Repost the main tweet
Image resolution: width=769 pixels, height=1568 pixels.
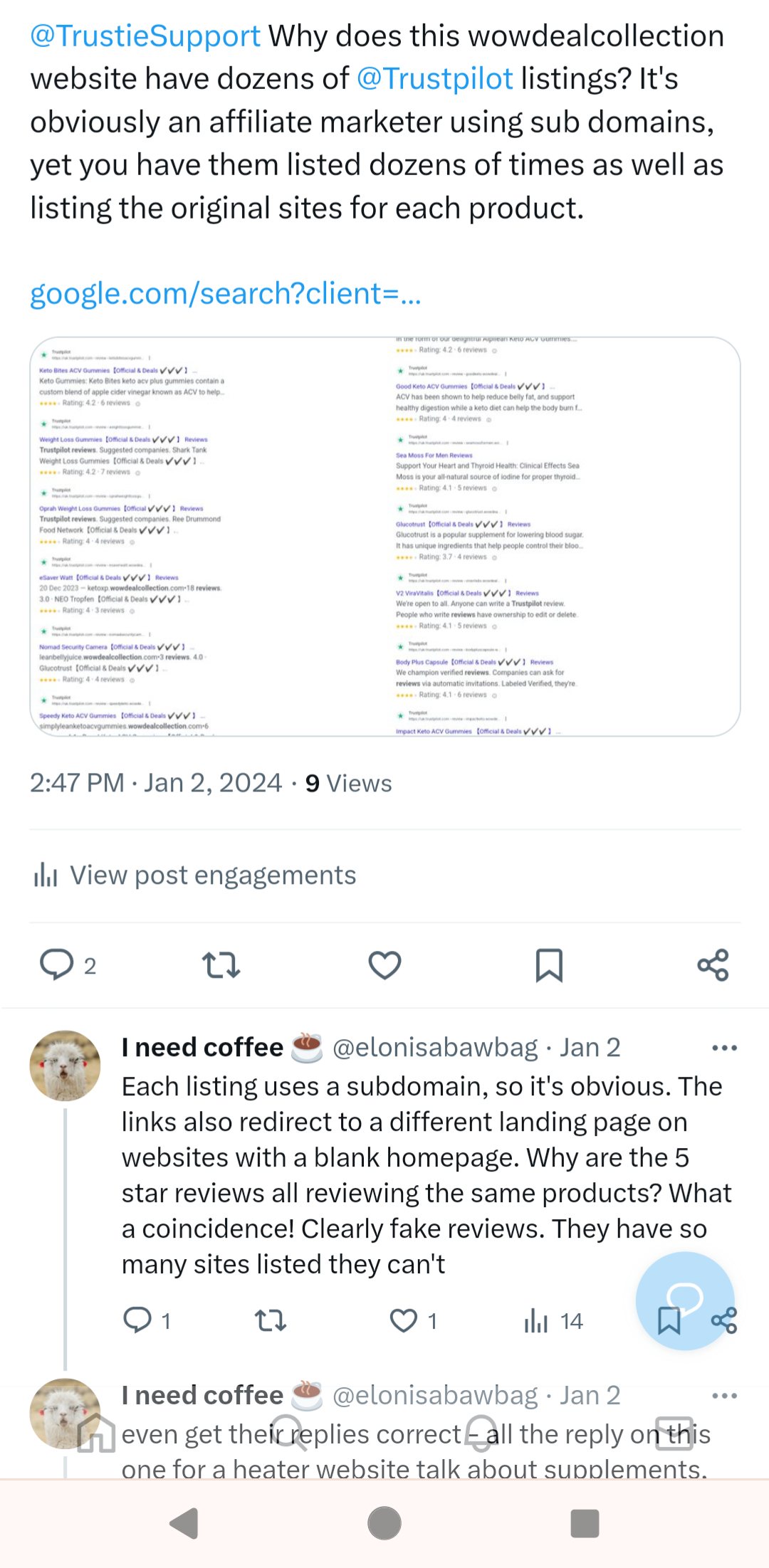point(221,965)
